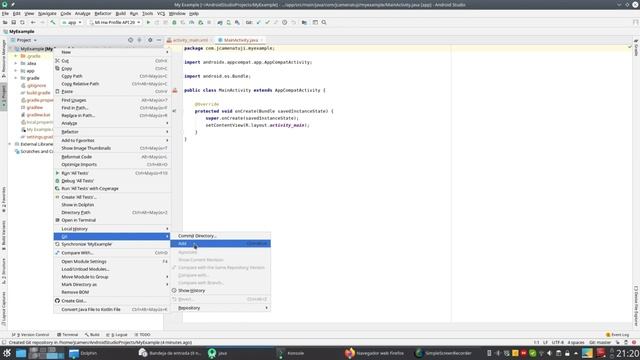Image resolution: width=640 pixels, height=360 pixels.
Task: Expand the New submenu in the context menu
Action: click(x=112, y=52)
